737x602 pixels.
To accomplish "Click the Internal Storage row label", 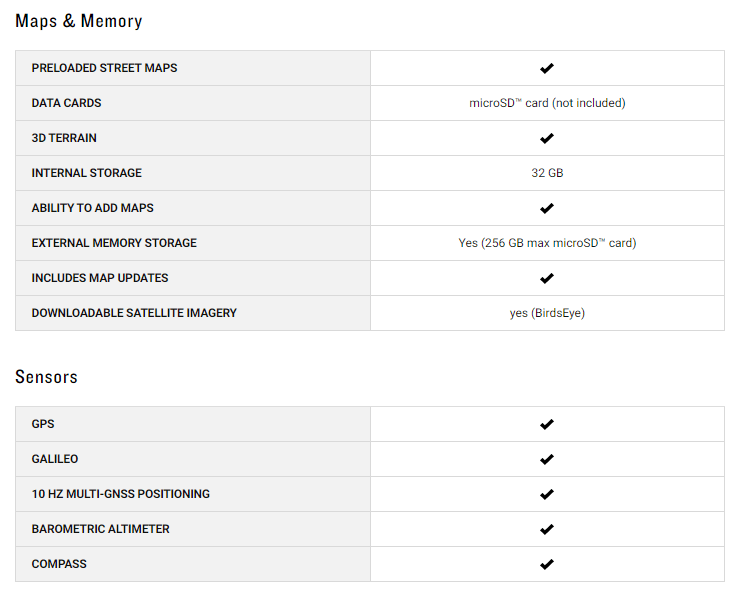I will [86, 173].
